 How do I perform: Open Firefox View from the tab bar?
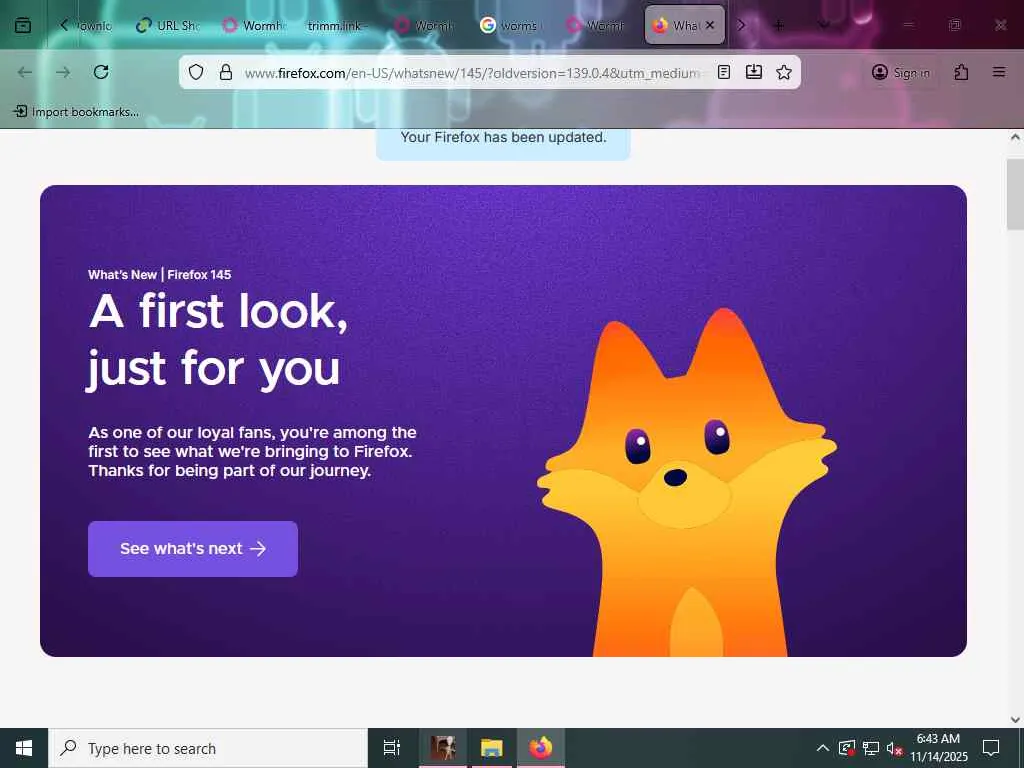[x=23, y=25]
